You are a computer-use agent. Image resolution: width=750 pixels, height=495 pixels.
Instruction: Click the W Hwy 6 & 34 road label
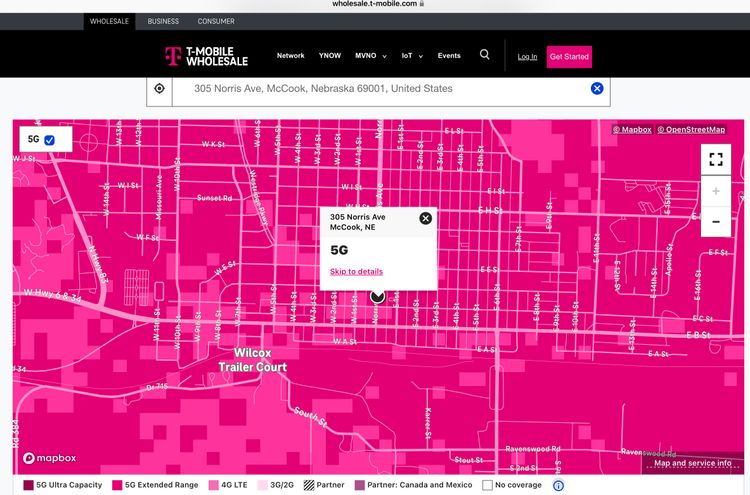pos(53,296)
